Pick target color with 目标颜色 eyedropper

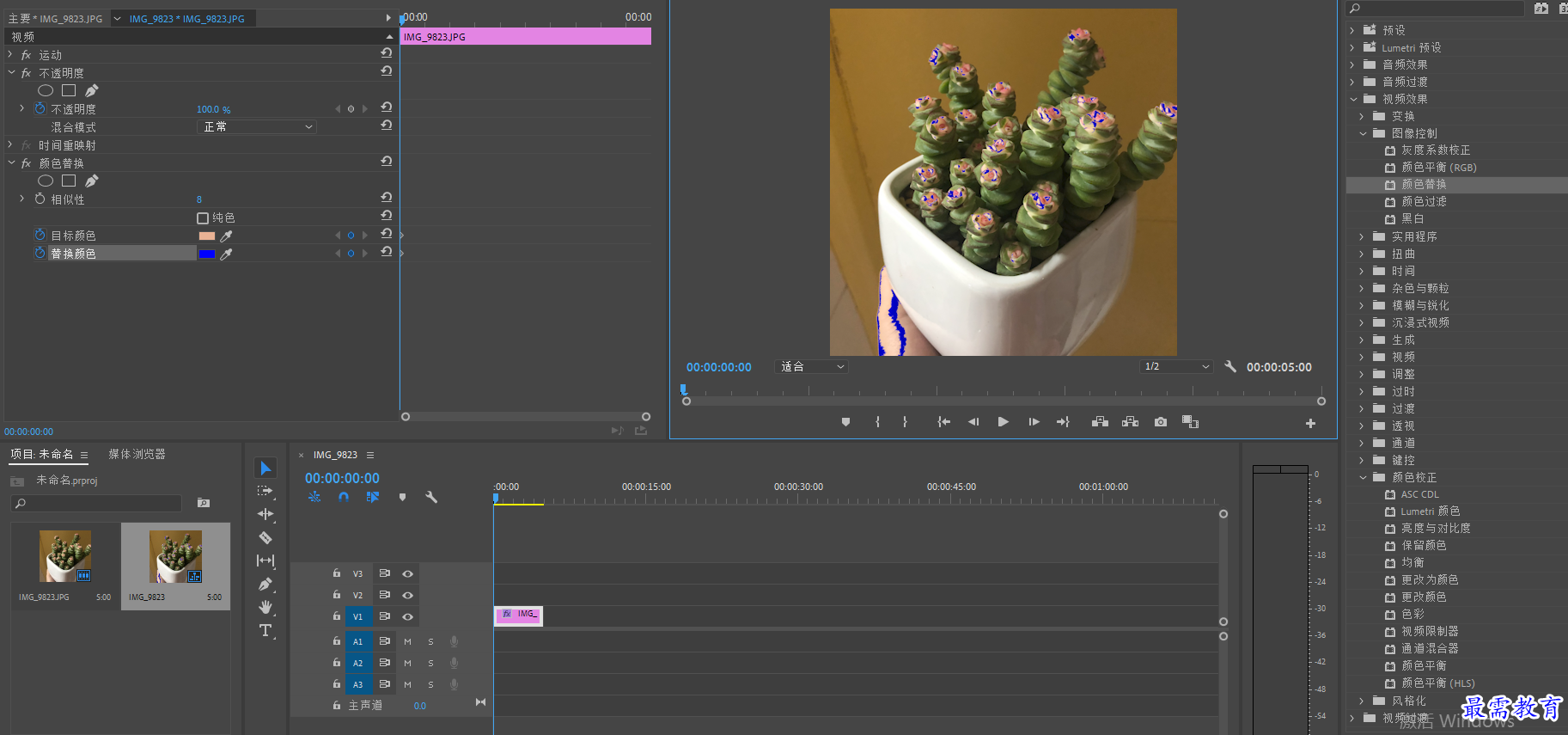(227, 236)
